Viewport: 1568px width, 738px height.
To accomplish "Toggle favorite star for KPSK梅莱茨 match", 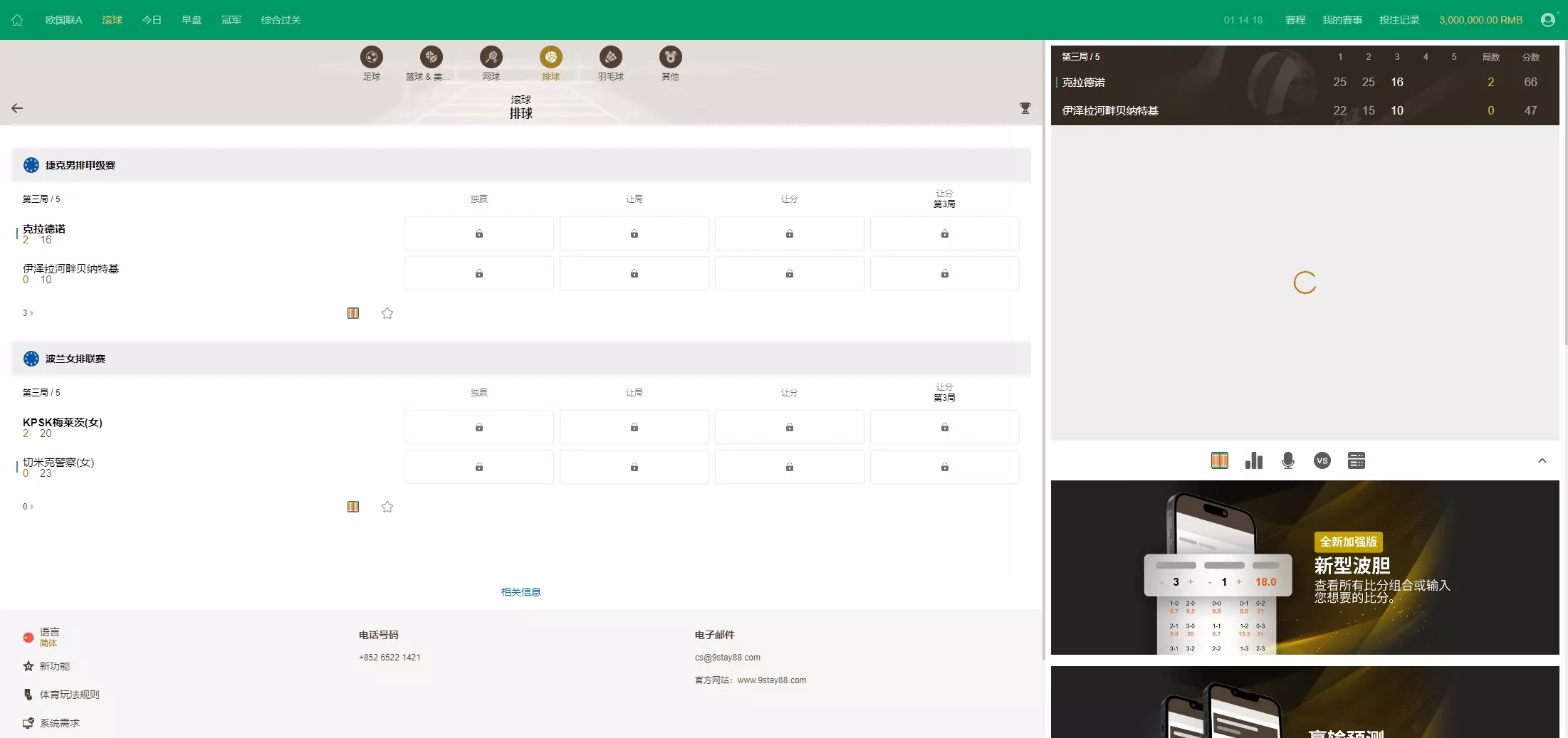I will coord(387,507).
